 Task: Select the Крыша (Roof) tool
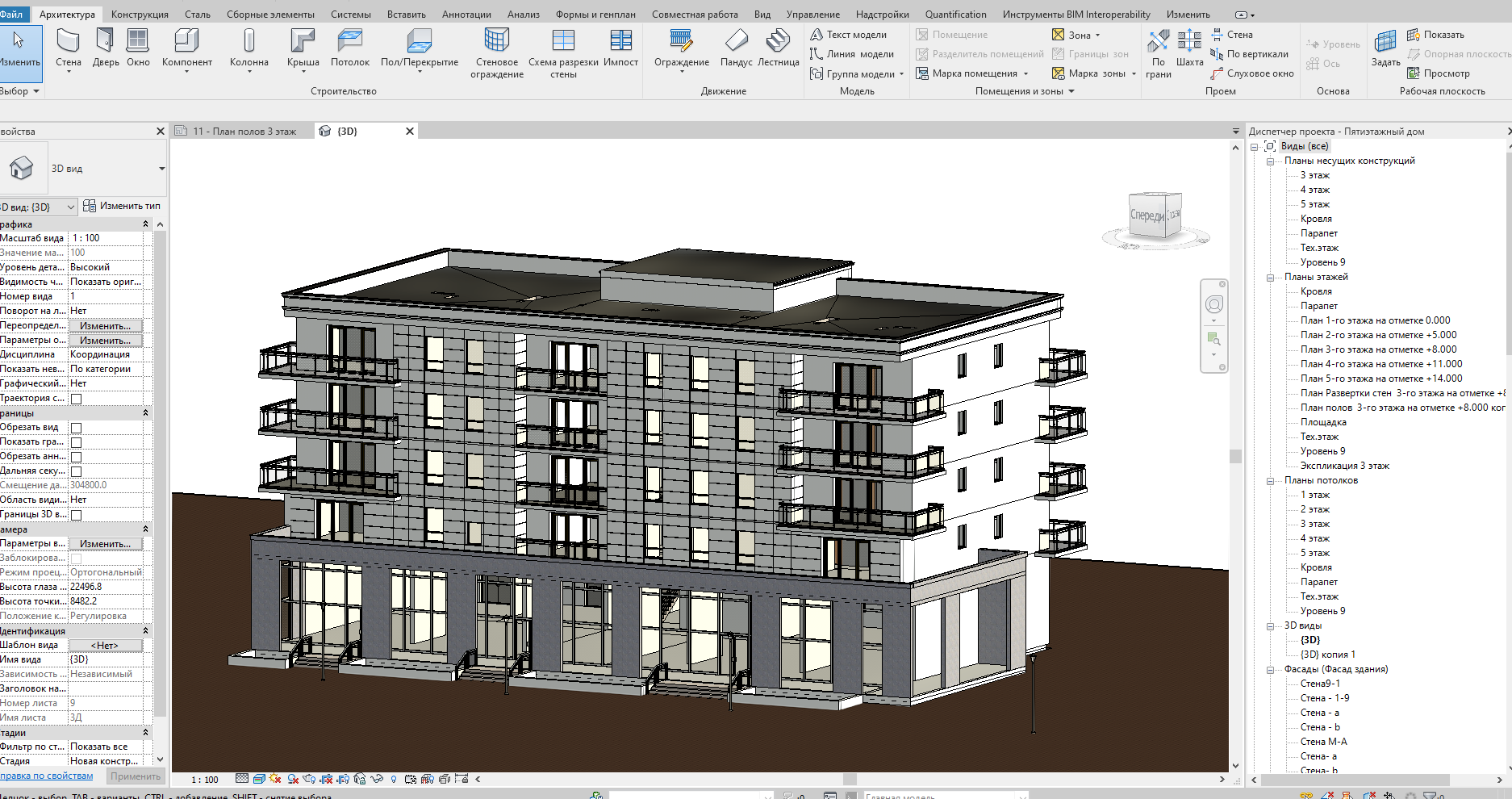(303, 48)
